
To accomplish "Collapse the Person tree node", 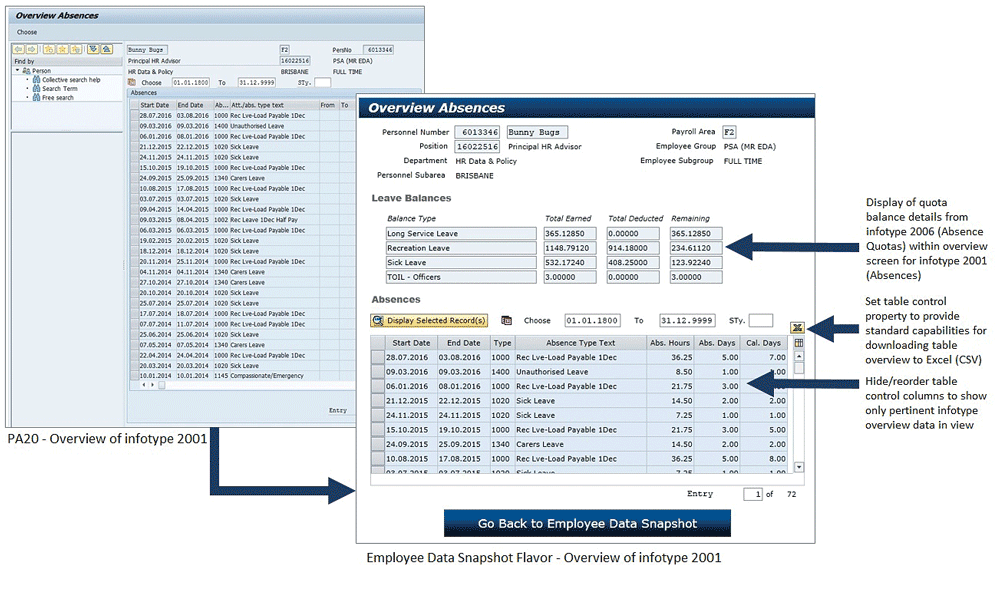I will click(x=18, y=71).
